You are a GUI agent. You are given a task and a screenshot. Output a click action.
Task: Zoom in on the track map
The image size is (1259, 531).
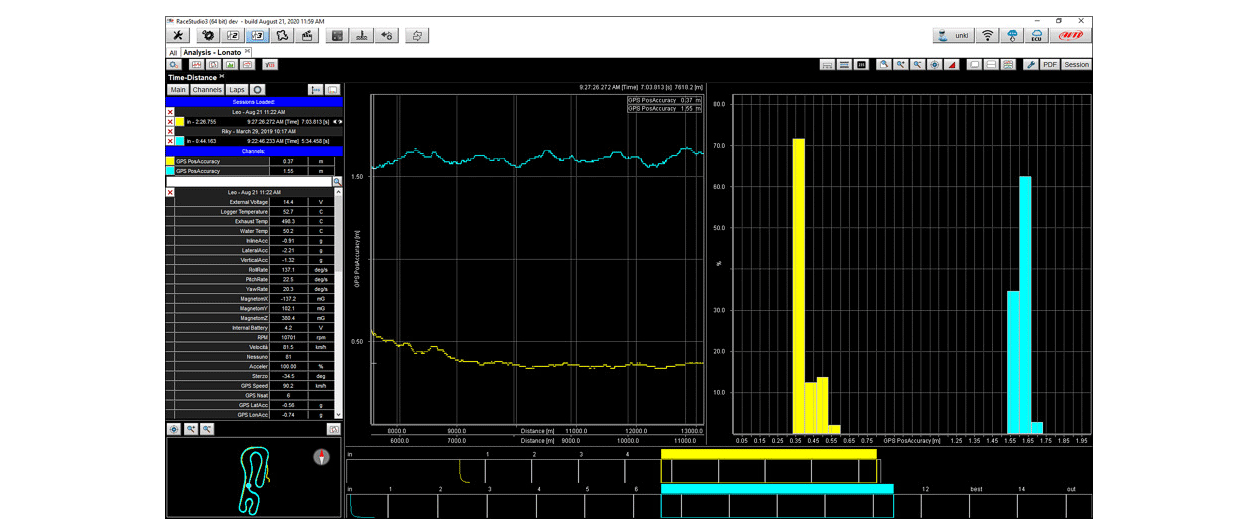point(190,429)
